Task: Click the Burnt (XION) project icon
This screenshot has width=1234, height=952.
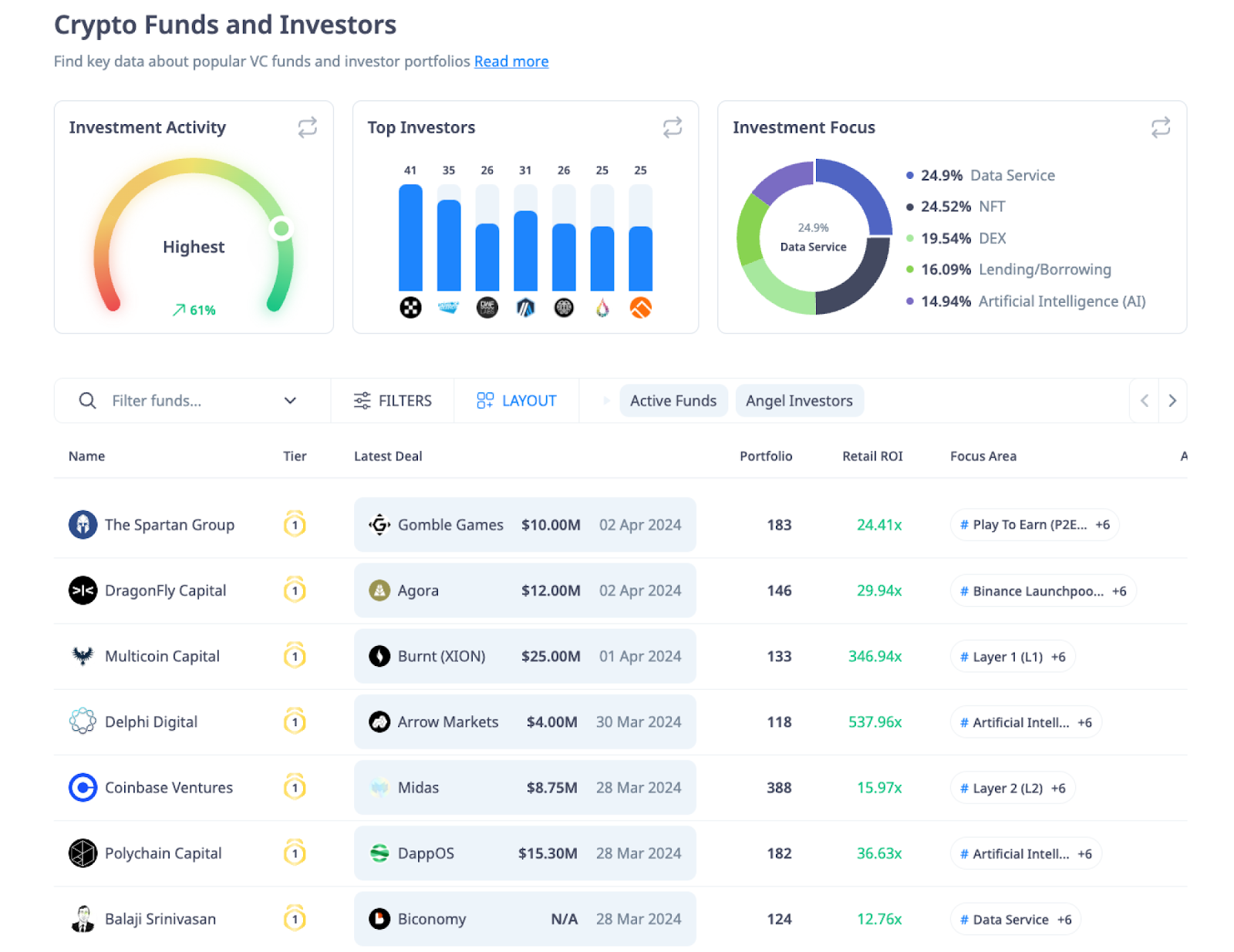Action: click(379, 656)
